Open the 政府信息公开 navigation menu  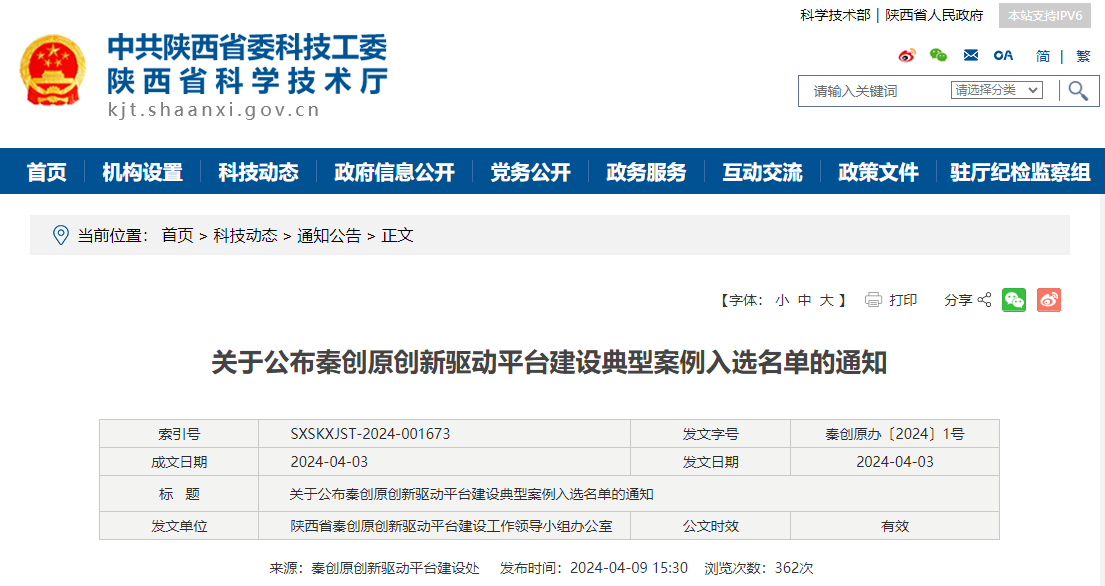click(394, 172)
